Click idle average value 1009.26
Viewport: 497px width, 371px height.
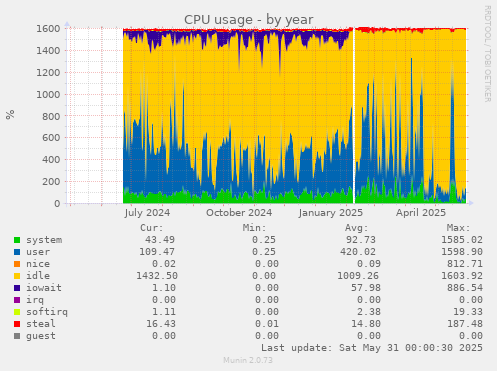358,276
